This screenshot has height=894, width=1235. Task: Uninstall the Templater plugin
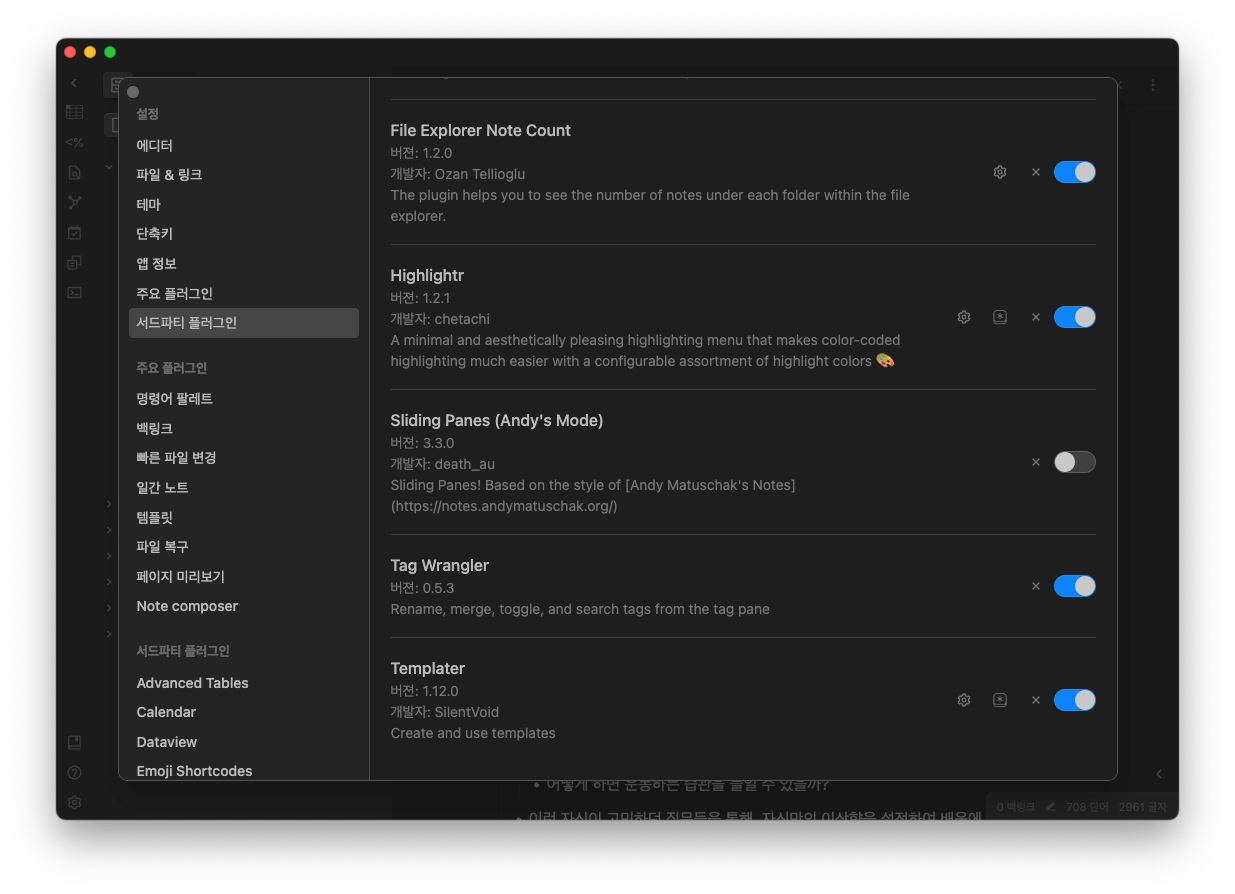(1035, 700)
